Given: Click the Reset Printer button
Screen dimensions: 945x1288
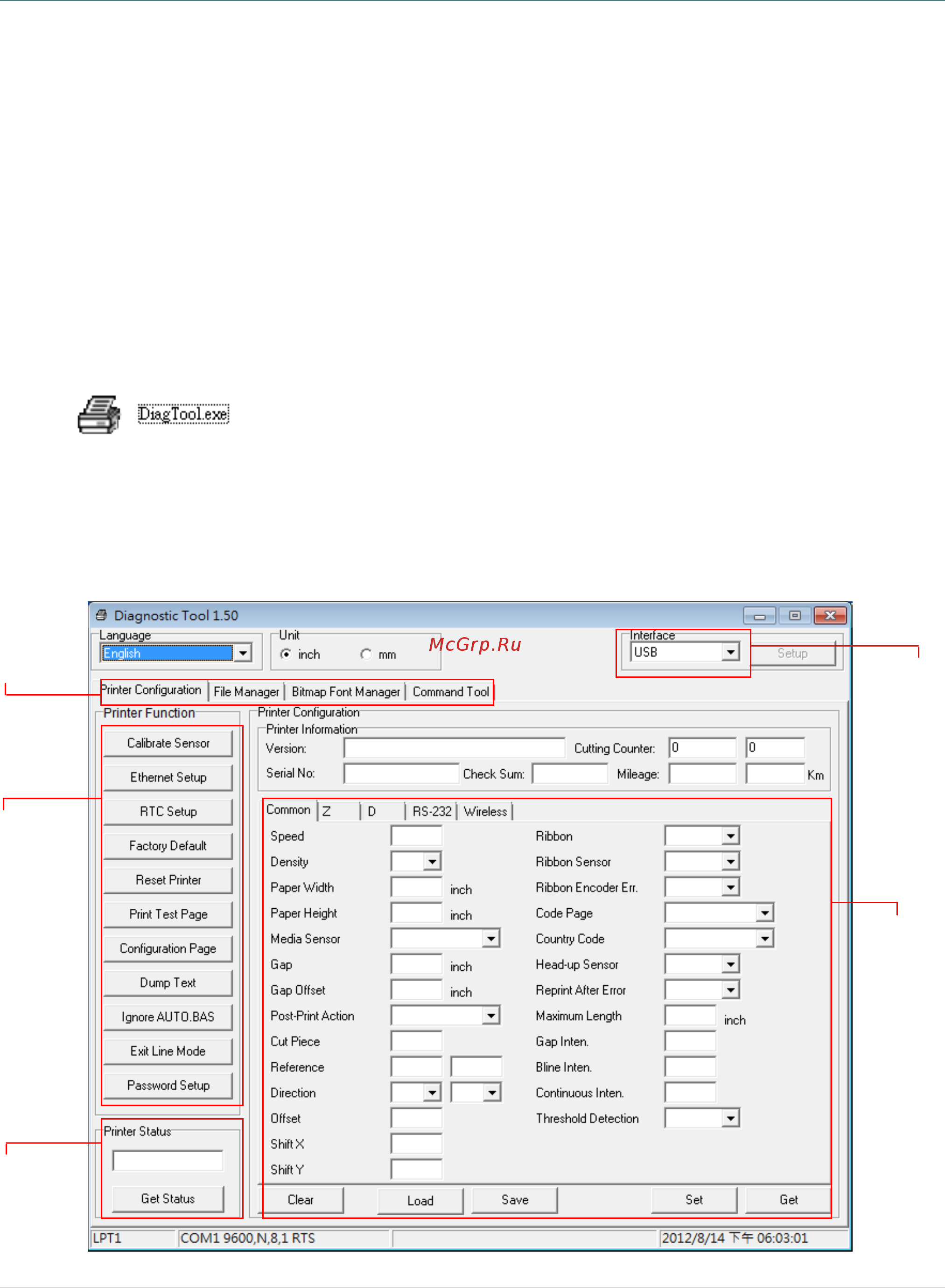Looking at the screenshot, I should tap(168, 880).
